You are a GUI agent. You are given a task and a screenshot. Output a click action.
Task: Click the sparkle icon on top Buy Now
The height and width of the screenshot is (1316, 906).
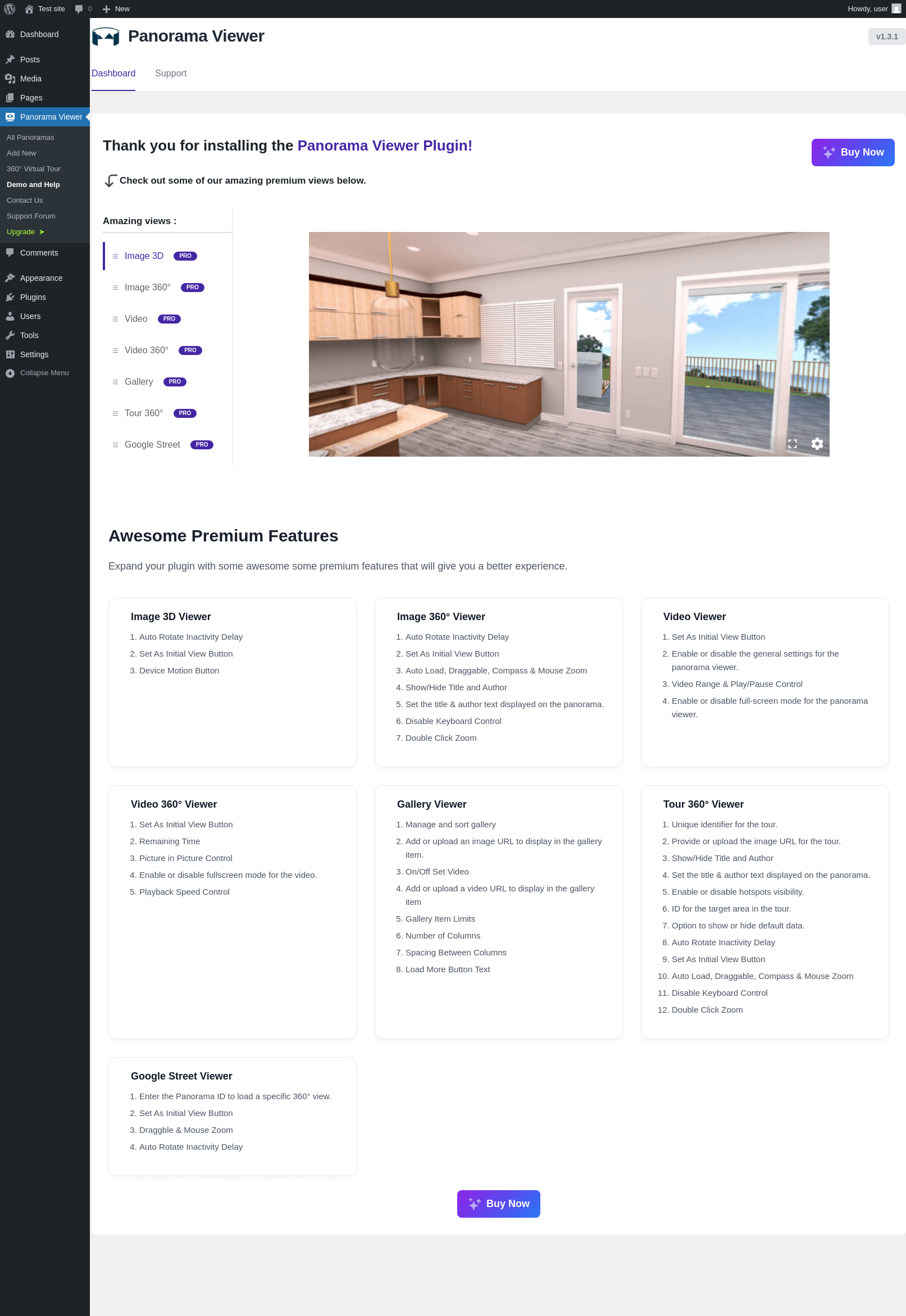pyautogui.click(x=829, y=153)
